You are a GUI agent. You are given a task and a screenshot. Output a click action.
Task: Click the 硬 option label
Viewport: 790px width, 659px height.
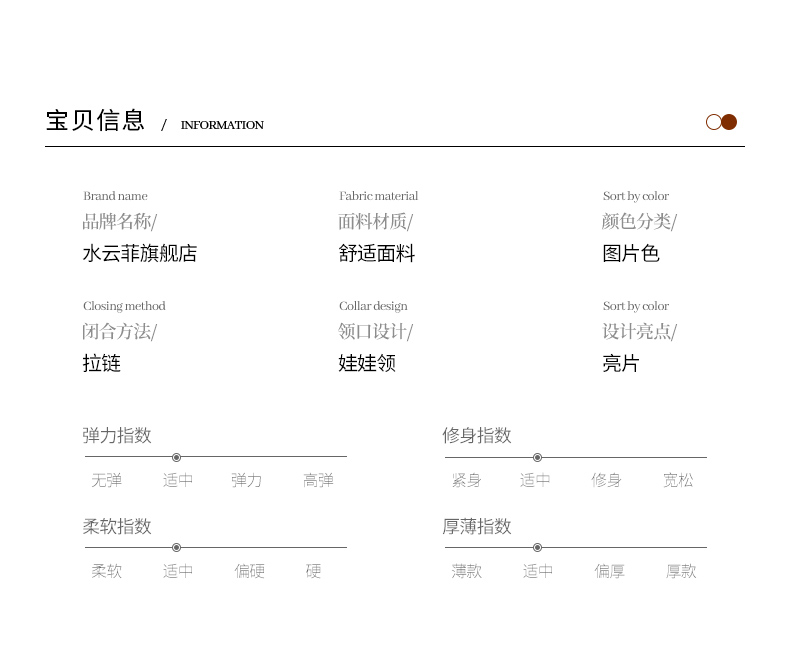pos(313,571)
